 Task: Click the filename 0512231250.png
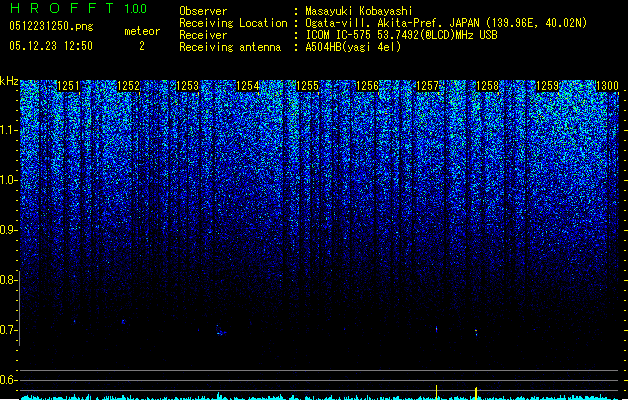(51, 26)
